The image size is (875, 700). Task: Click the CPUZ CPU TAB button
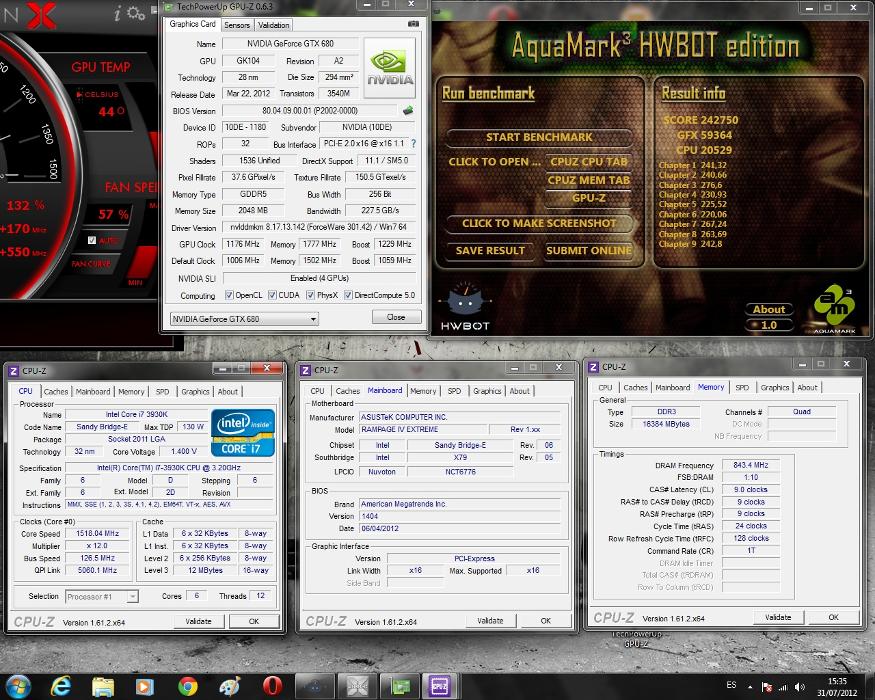pyautogui.click(x=589, y=161)
